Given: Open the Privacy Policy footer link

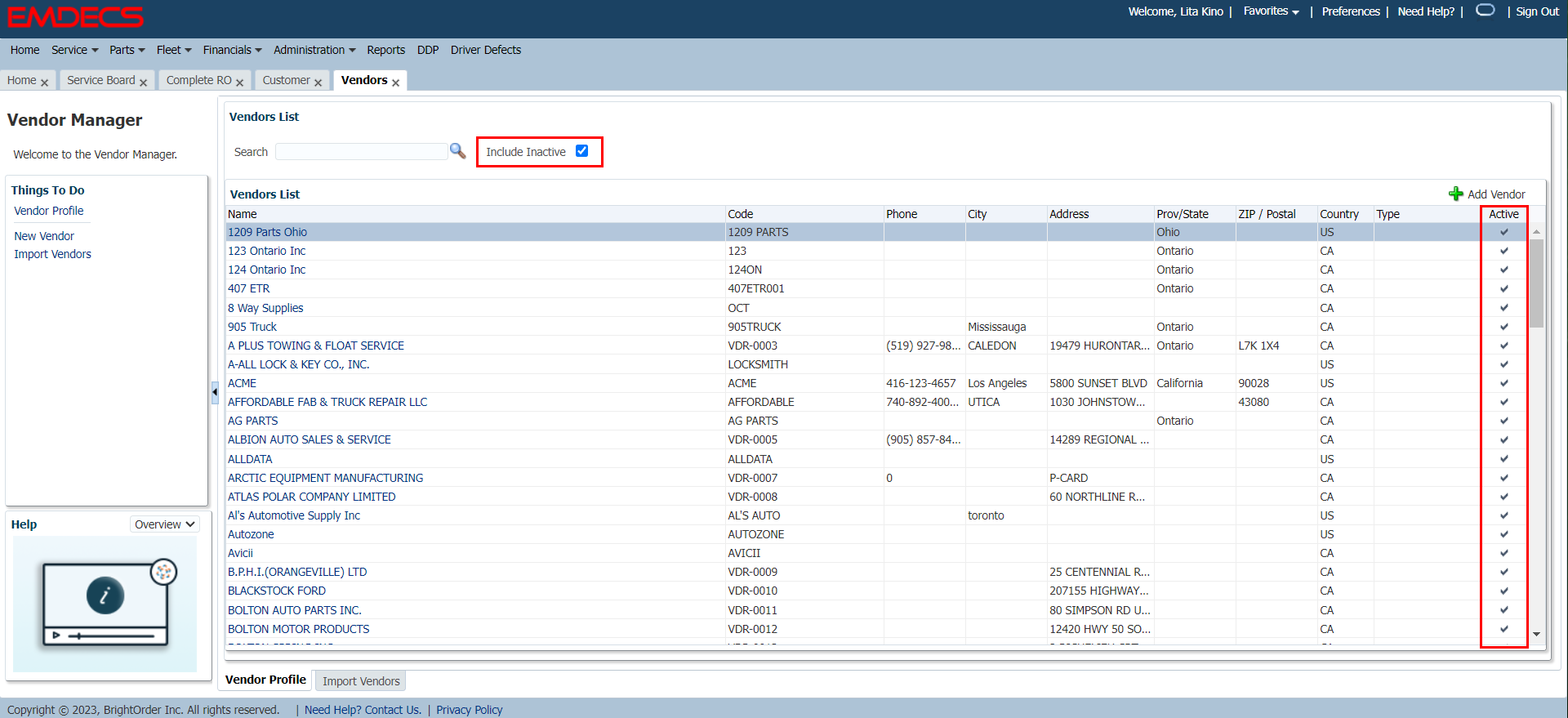Looking at the screenshot, I should coord(469,710).
